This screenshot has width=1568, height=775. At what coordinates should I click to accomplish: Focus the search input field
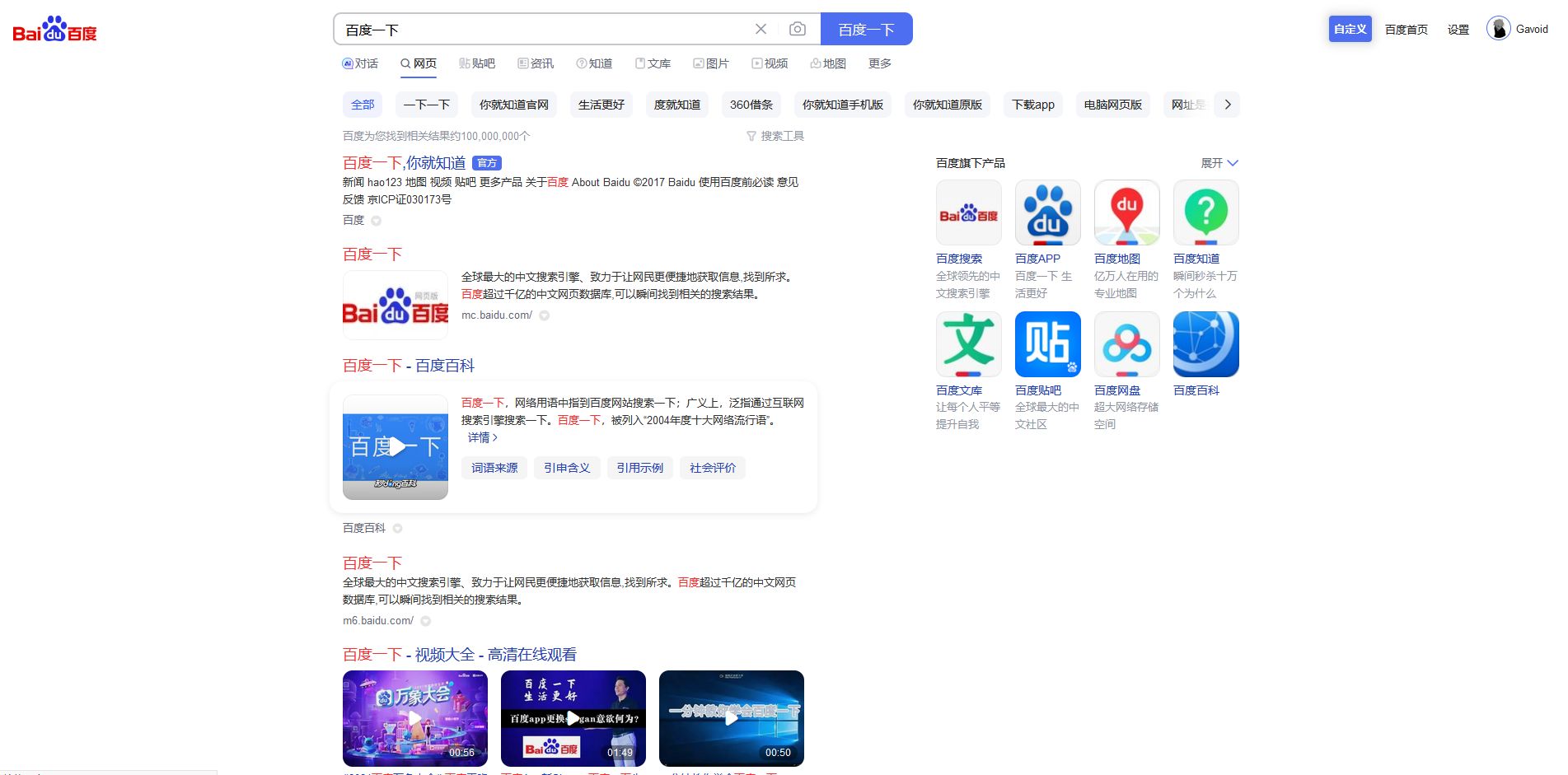coord(544,29)
